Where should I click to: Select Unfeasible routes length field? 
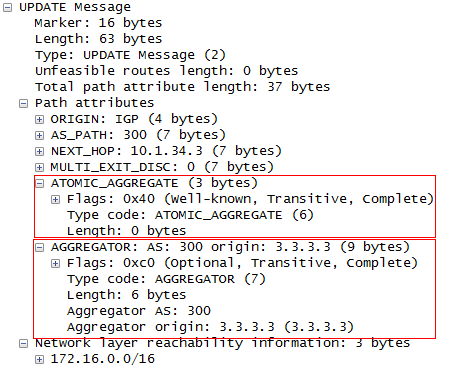click(167, 71)
